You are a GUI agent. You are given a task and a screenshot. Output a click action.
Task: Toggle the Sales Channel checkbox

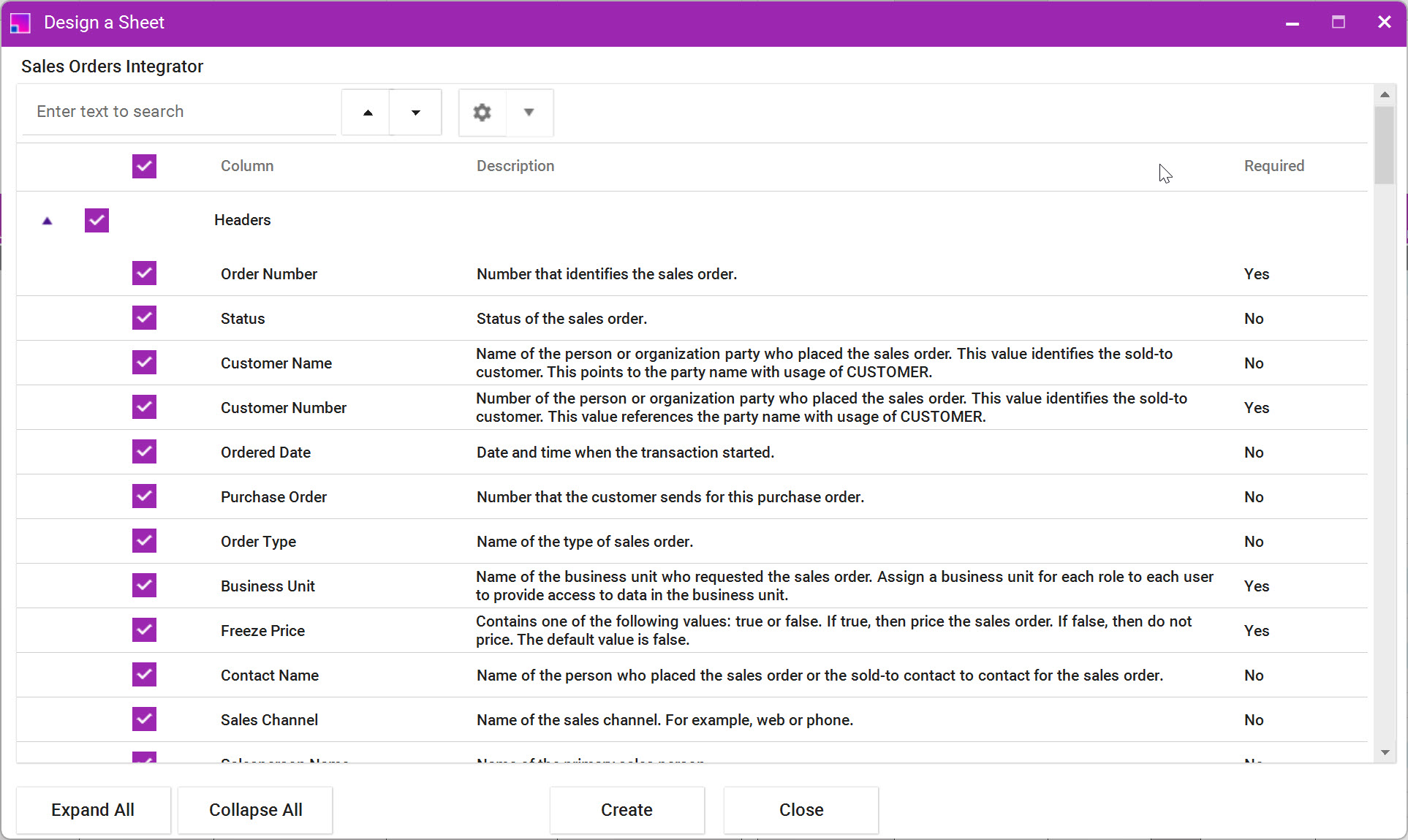(x=144, y=719)
